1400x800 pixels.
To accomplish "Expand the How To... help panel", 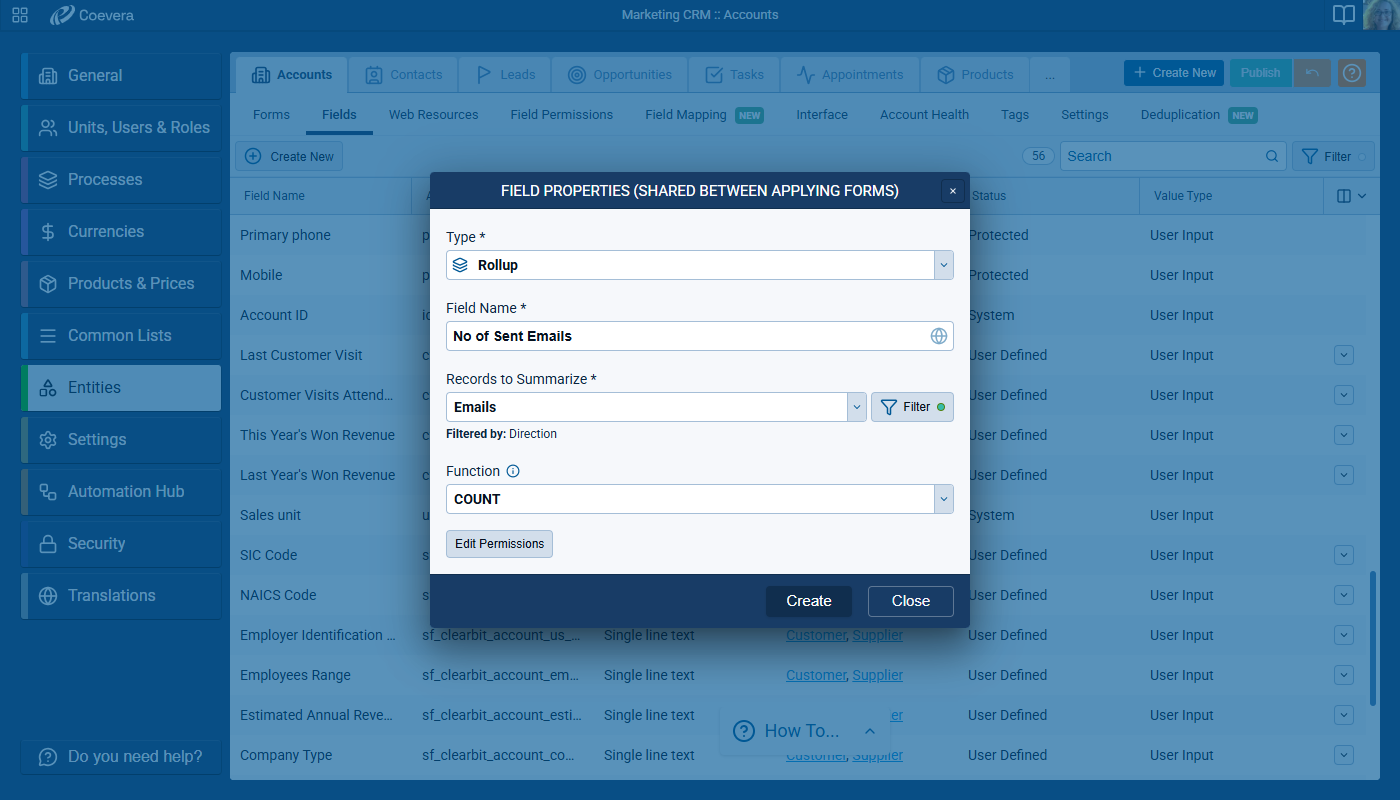I will coord(804,731).
